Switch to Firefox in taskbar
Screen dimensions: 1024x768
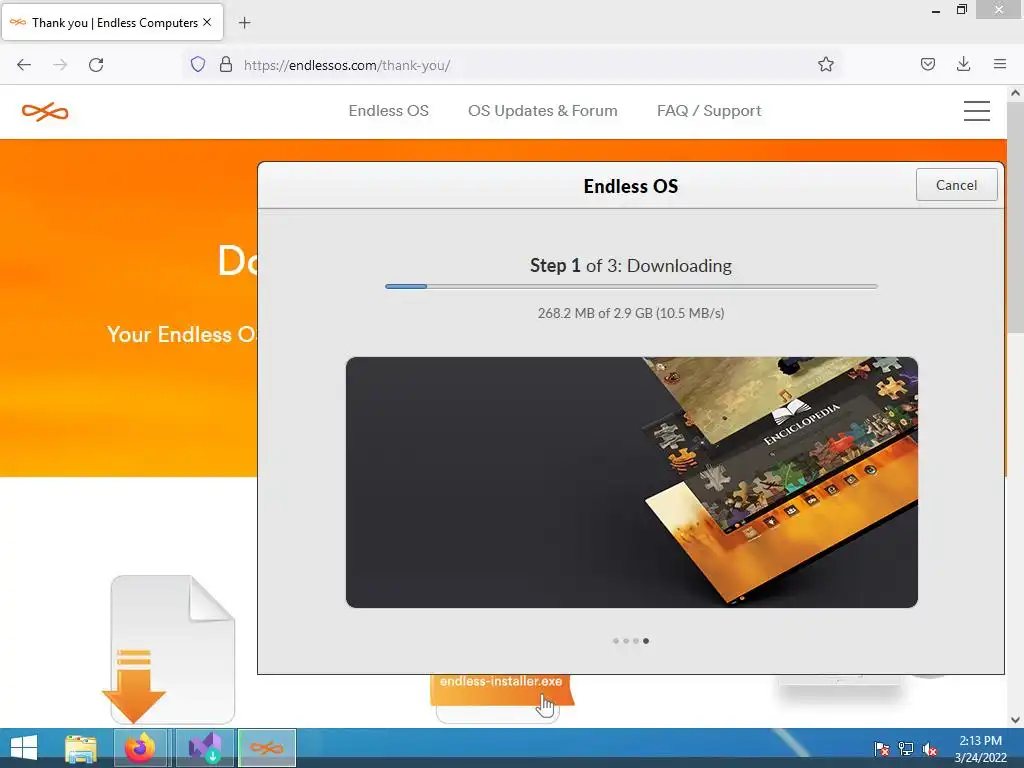[x=140, y=748]
